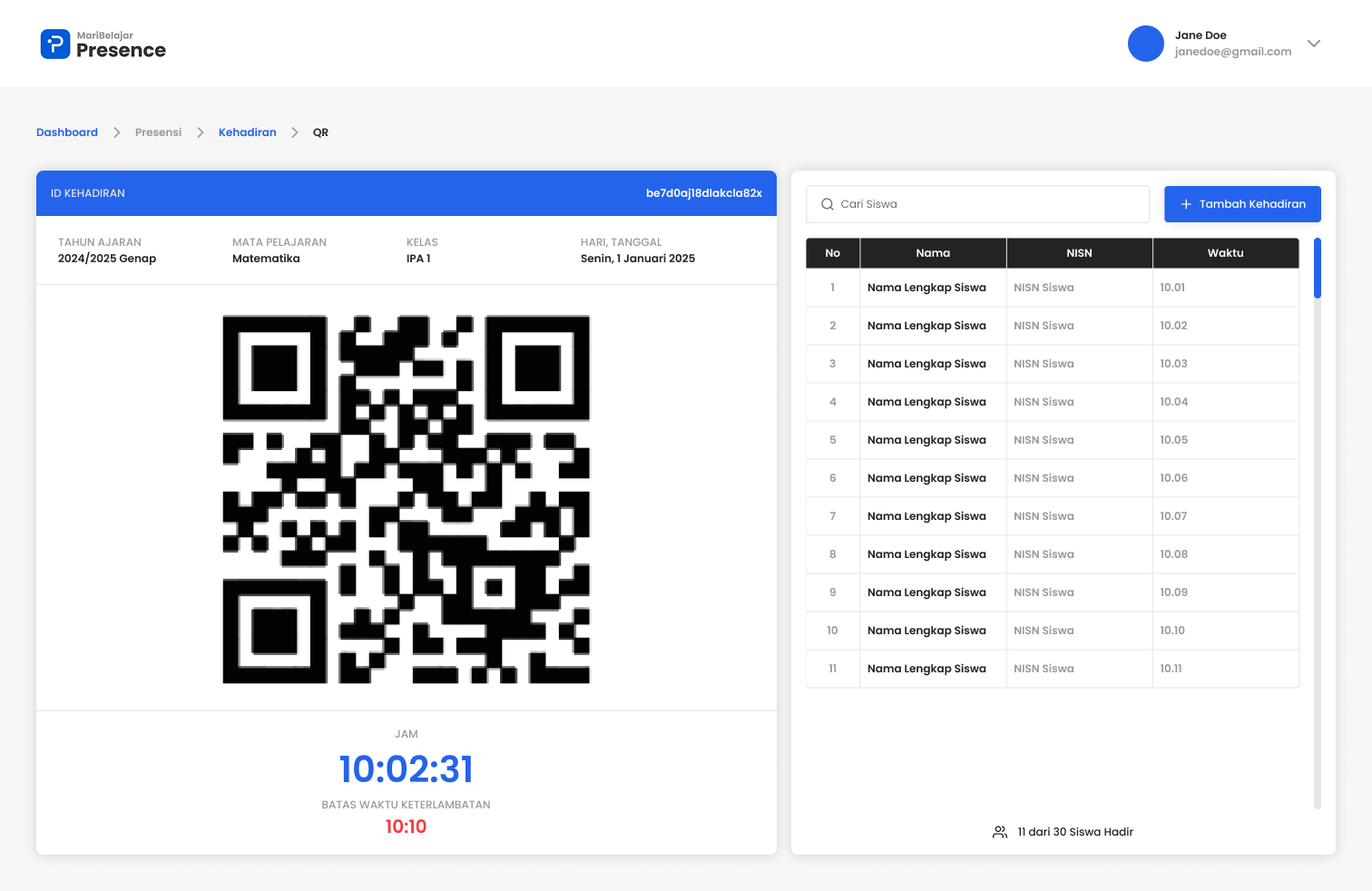The height and width of the screenshot is (891, 1372).
Task: Select student name in row 9
Action: (926, 592)
